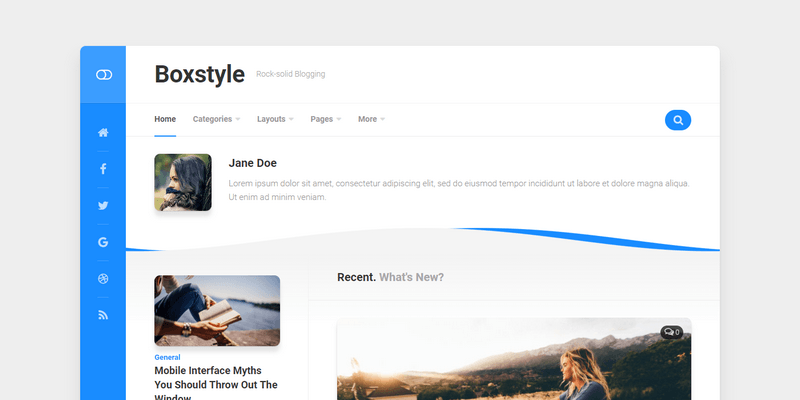Image resolution: width=800 pixels, height=400 pixels.
Task: Click the comments count badge on featured post
Action: [671, 332]
